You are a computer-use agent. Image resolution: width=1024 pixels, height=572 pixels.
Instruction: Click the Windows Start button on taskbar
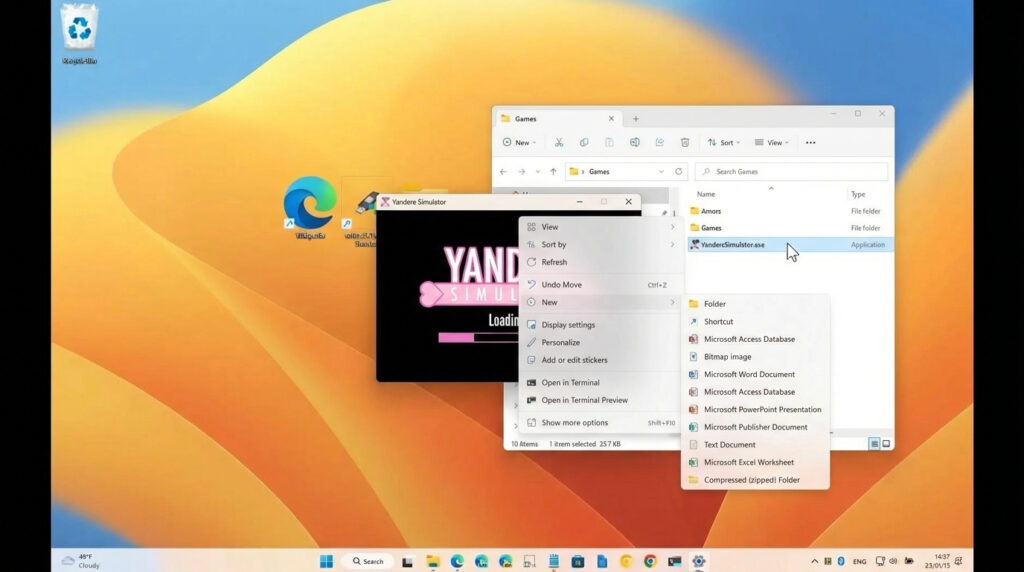[x=326, y=561]
